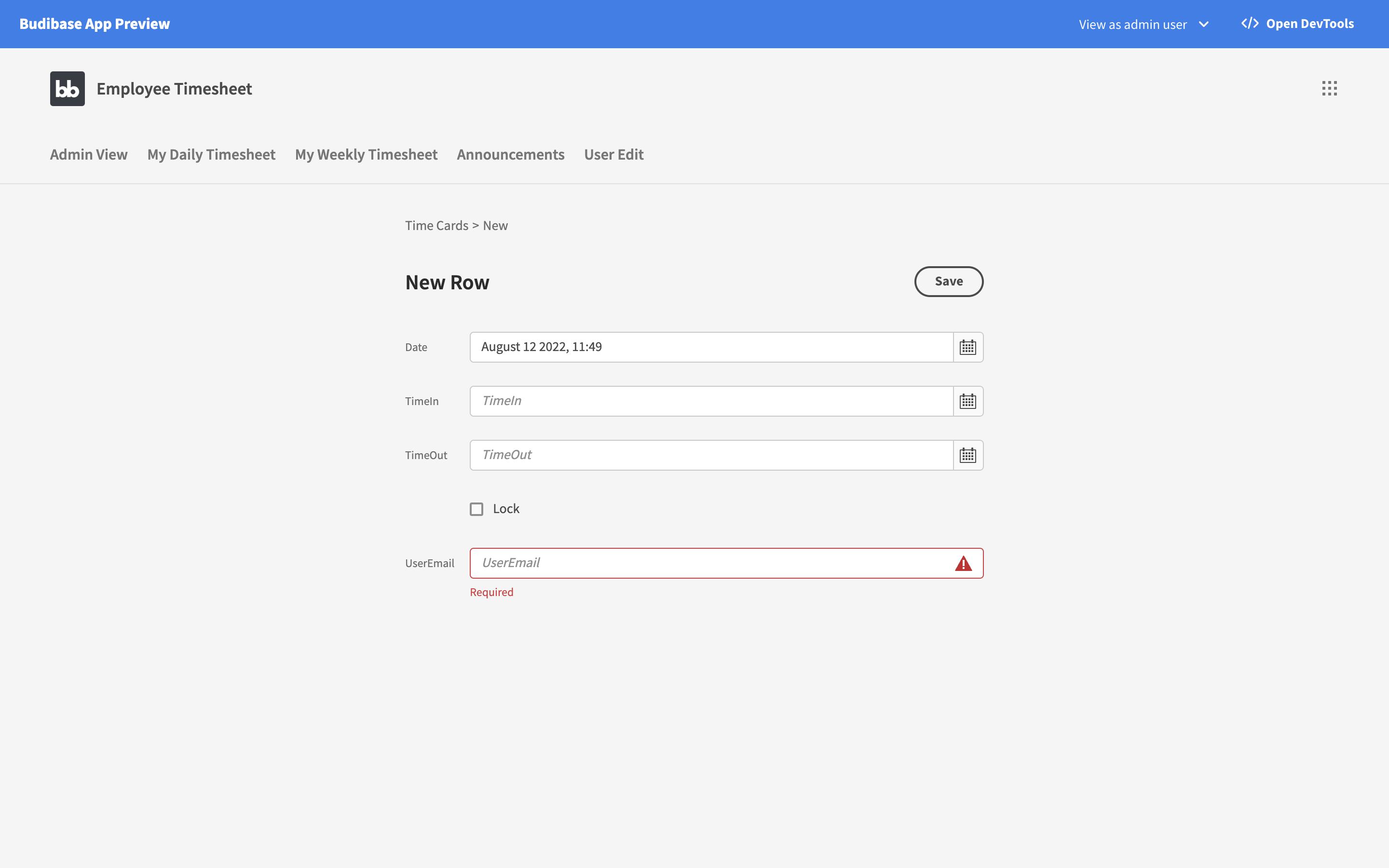Click the warning icon in UserEmail field
Viewport: 1389px width, 868px height.
point(963,563)
